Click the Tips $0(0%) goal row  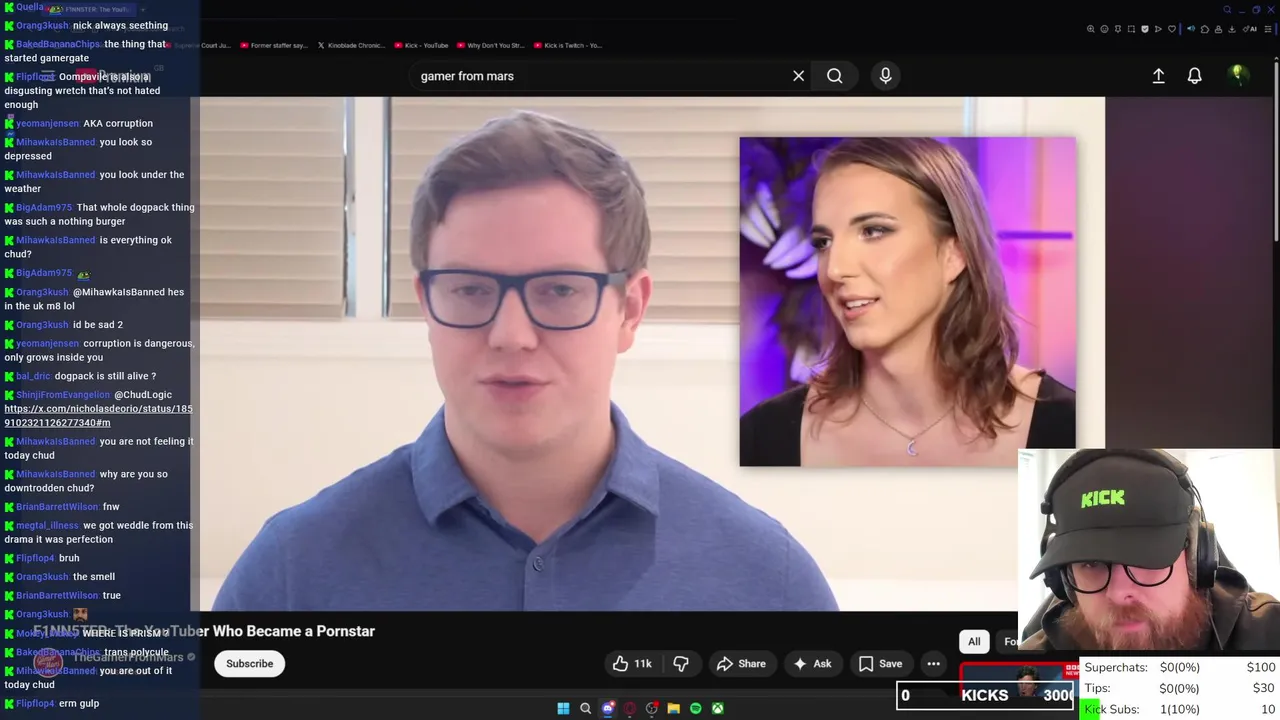tap(1180, 688)
